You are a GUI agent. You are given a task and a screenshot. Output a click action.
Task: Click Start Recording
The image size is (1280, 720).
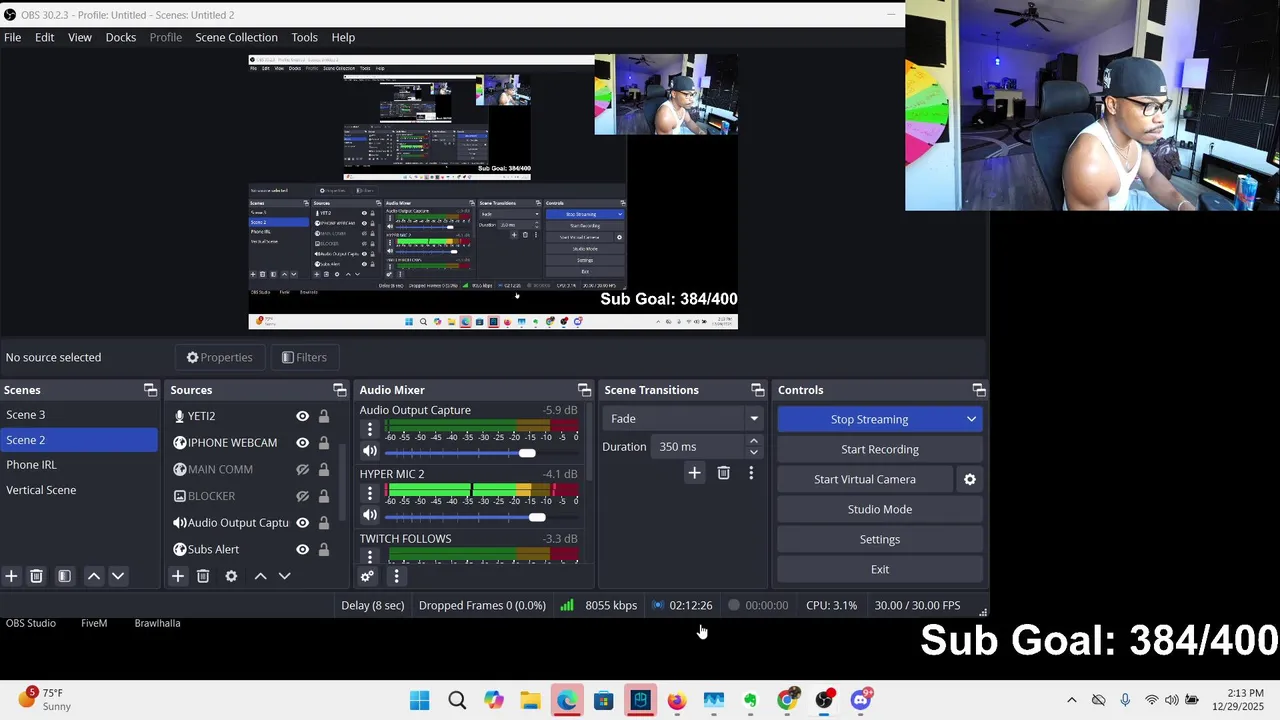tap(880, 449)
